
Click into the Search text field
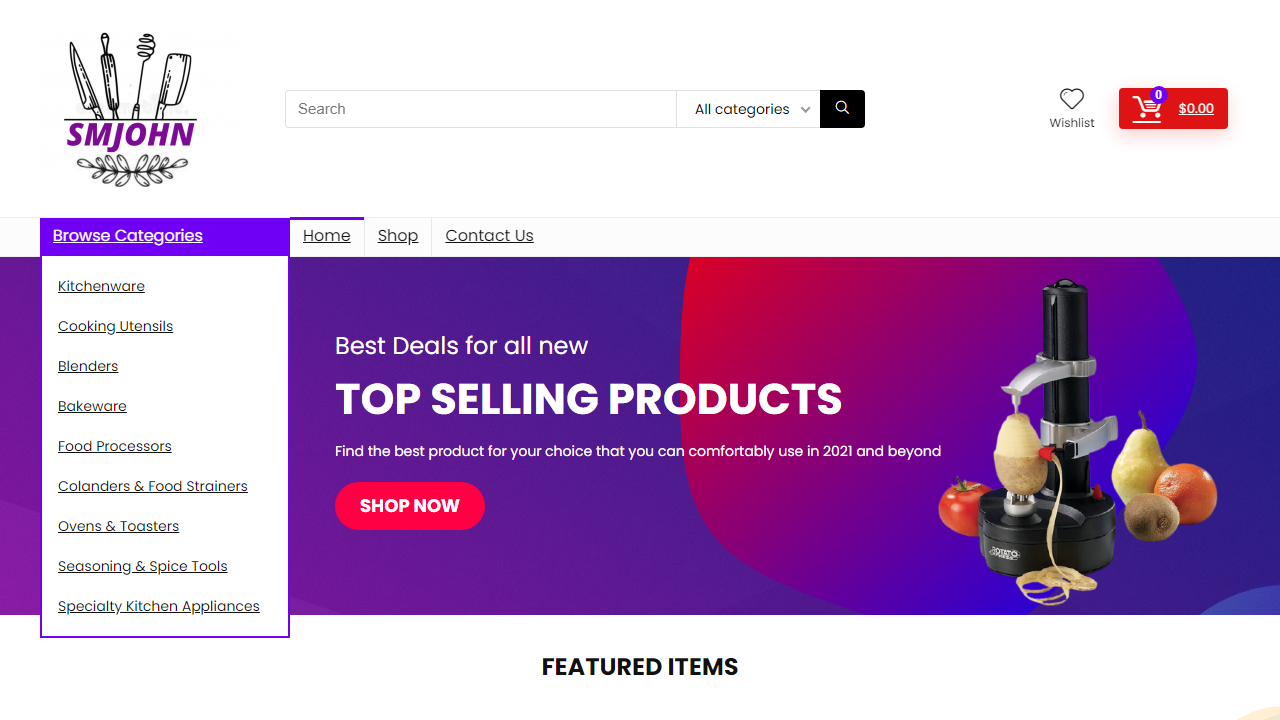pos(481,109)
